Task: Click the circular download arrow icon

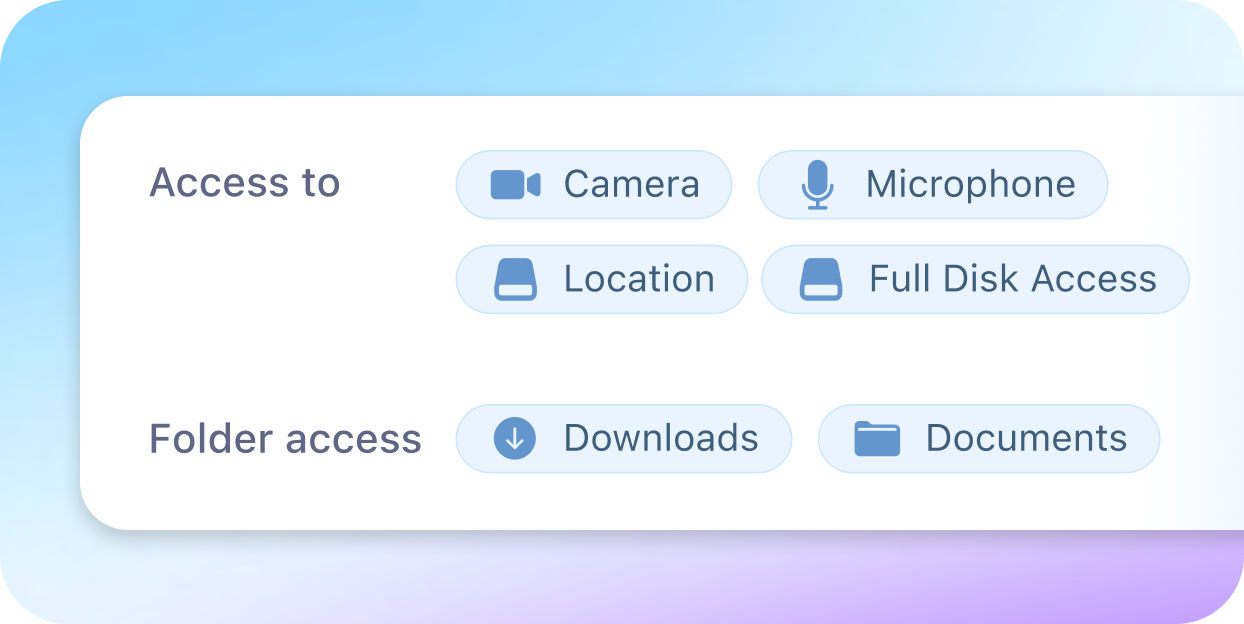Action: coord(515,439)
